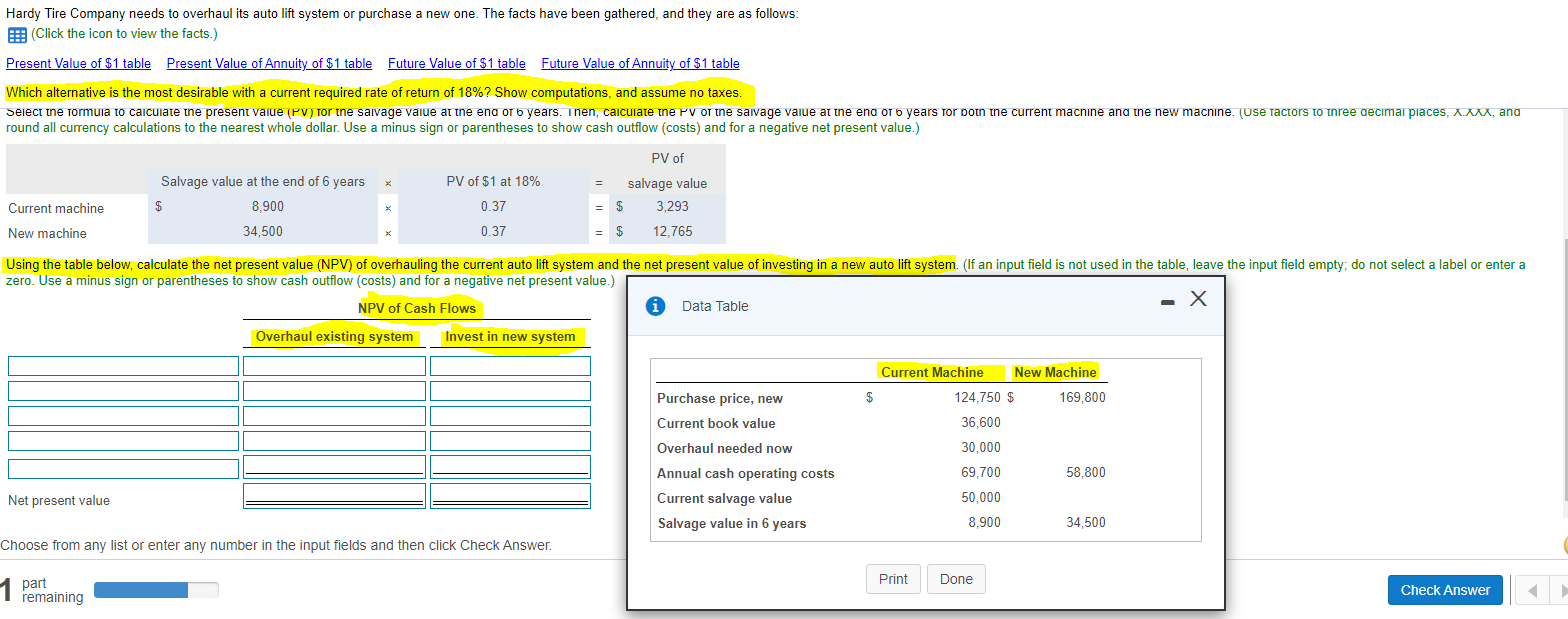1568x619 pixels.
Task: Click the Current book value amount 36,600
Action: pyautogui.click(x=981, y=423)
